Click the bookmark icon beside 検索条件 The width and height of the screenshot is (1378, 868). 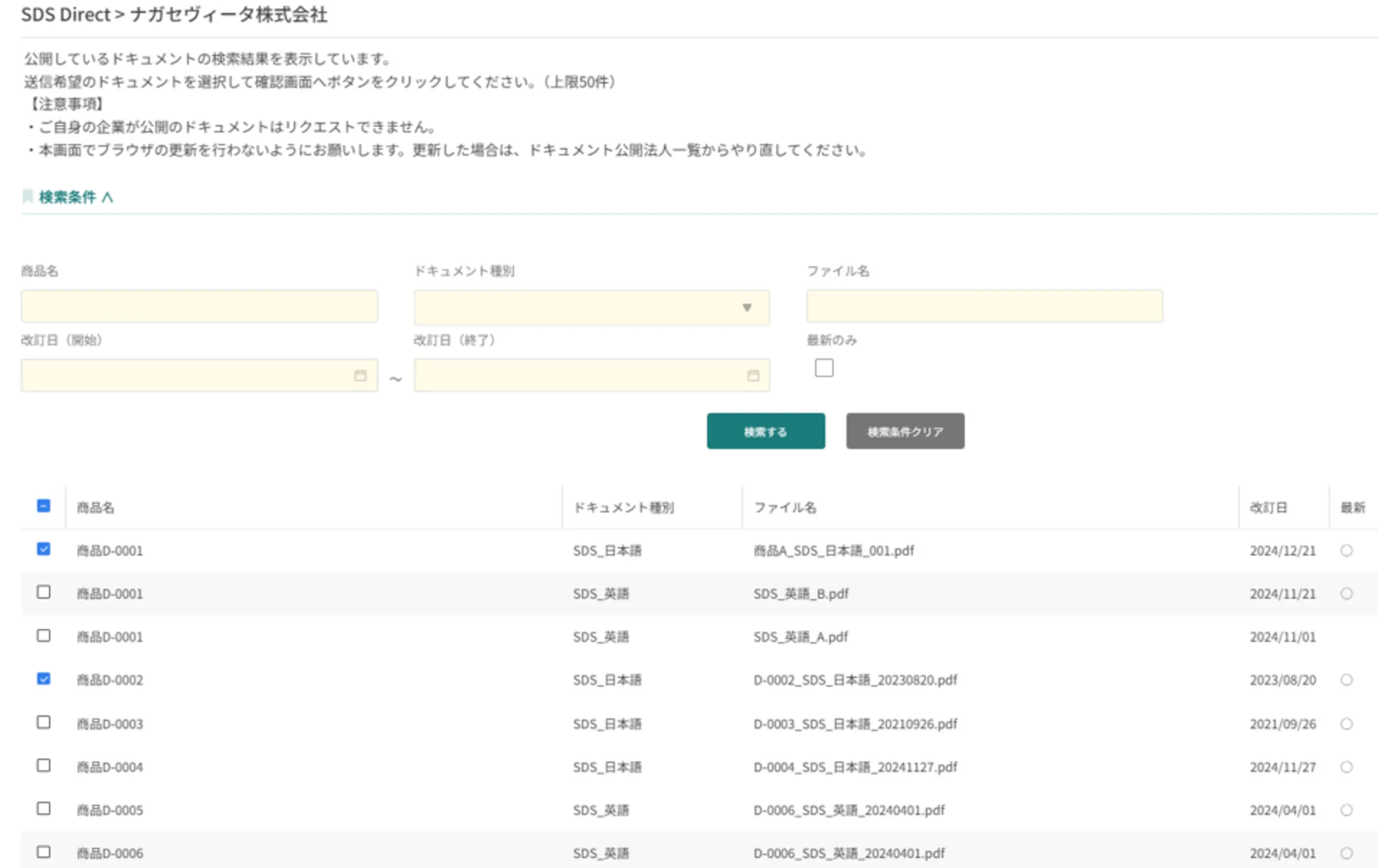click(x=28, y=197)
